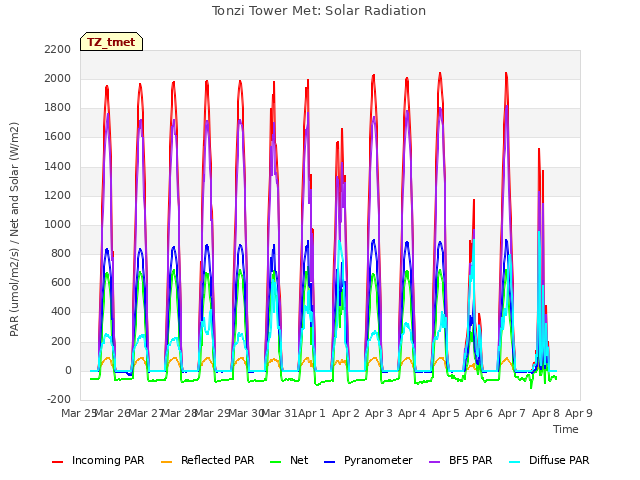Click the 400 y-axis tick value
Viewport: 640px width, 480px height.
coord(61,312)
